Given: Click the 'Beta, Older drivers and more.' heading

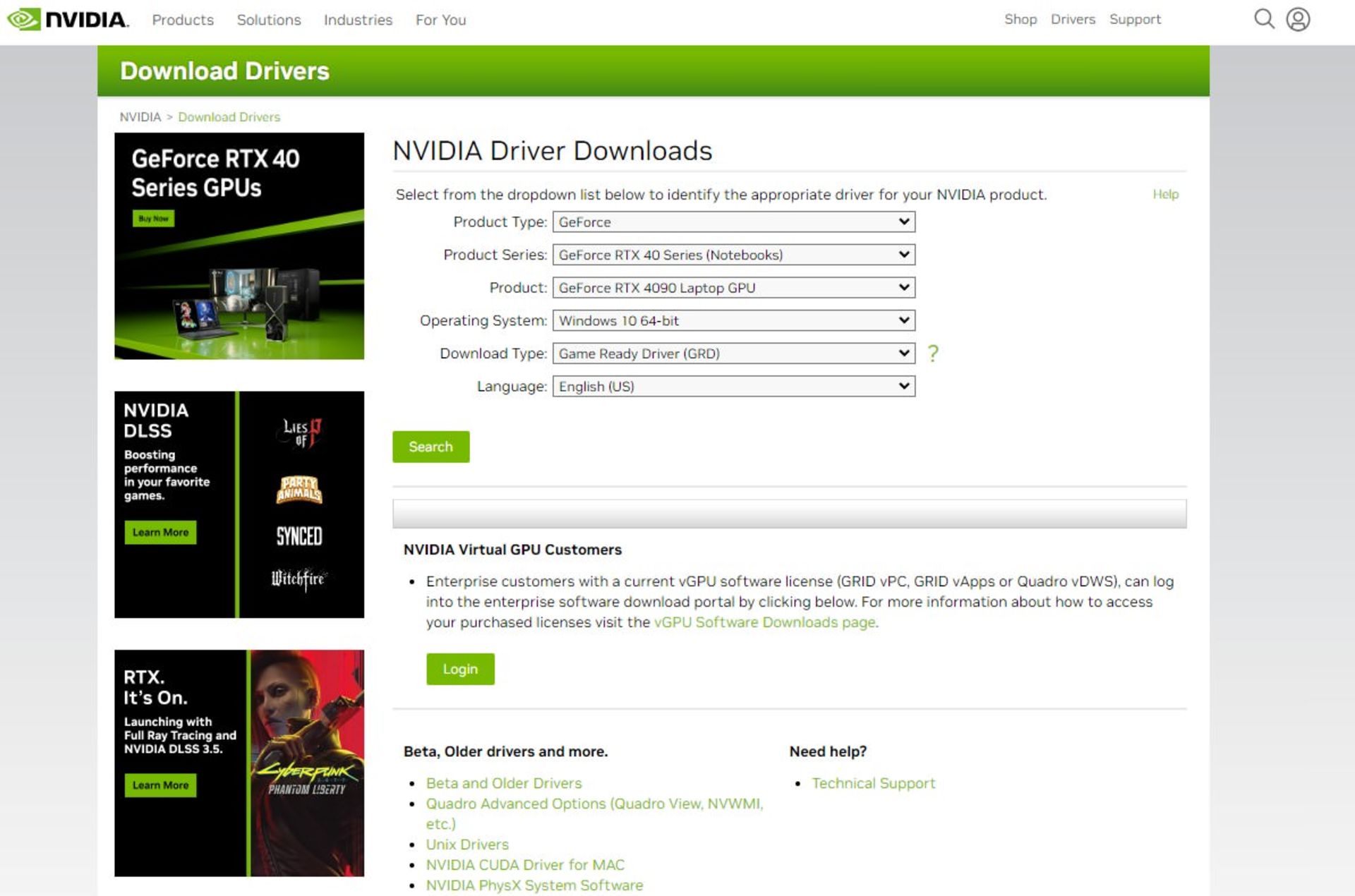Looking at the screenshot, I should pos(505,751).
